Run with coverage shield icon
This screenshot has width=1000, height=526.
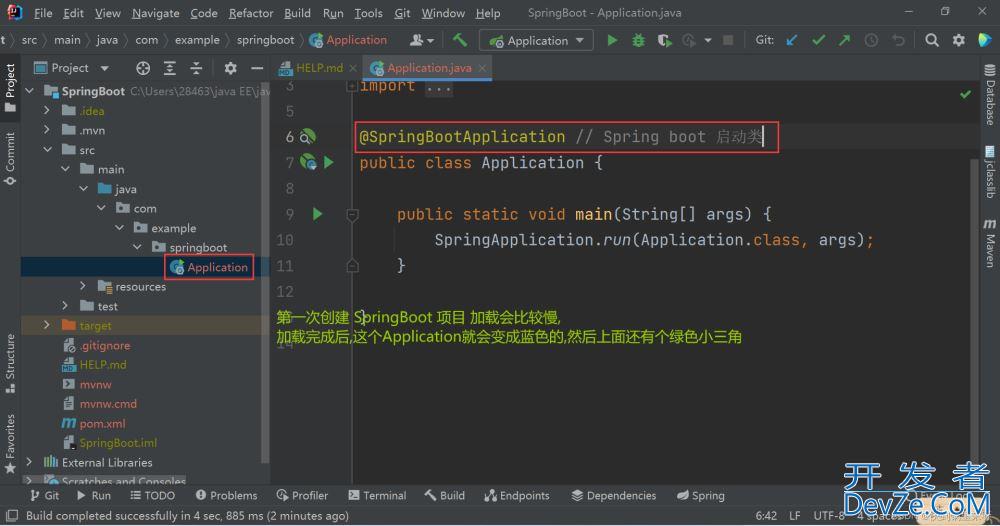tap(664, 40)
